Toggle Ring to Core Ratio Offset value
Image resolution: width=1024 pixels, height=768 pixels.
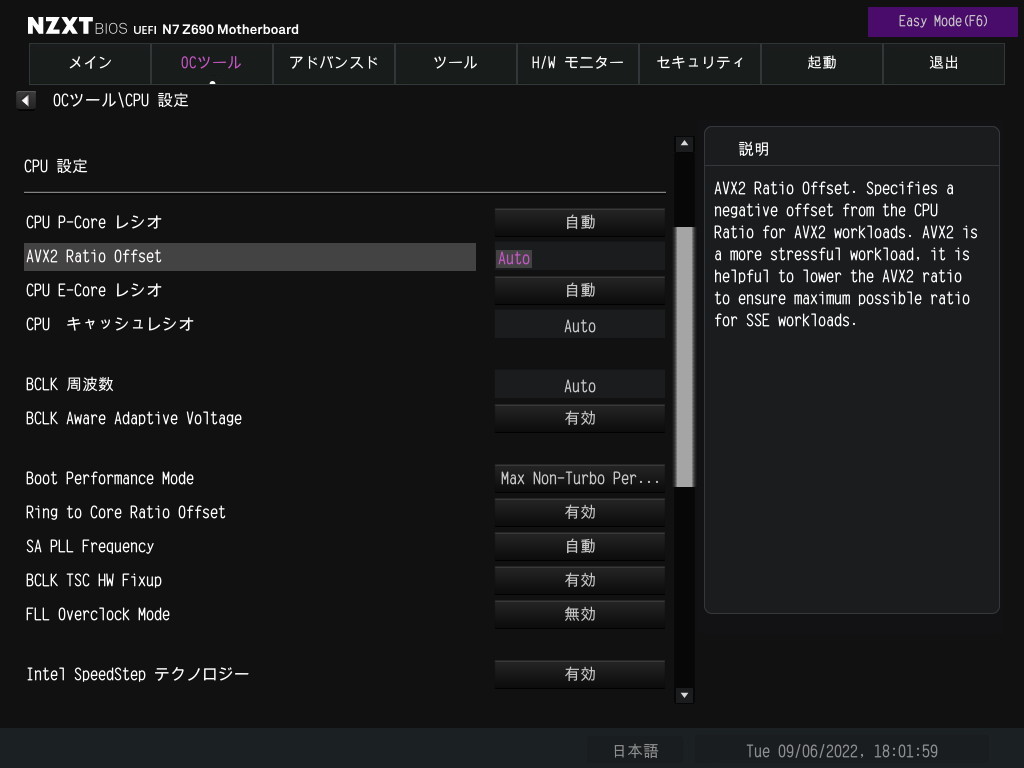(x=580, y=512)
